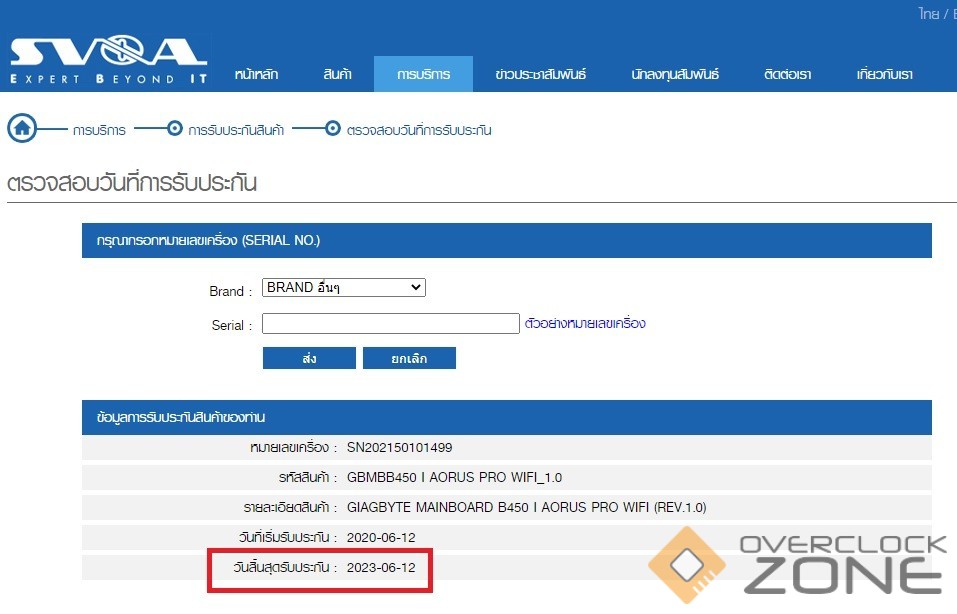The width and height of the screenshot is (957, 614).
Task: Click the ตรวจสอบวันที่การรับประกัน page heading
Action: pos(132,182)
